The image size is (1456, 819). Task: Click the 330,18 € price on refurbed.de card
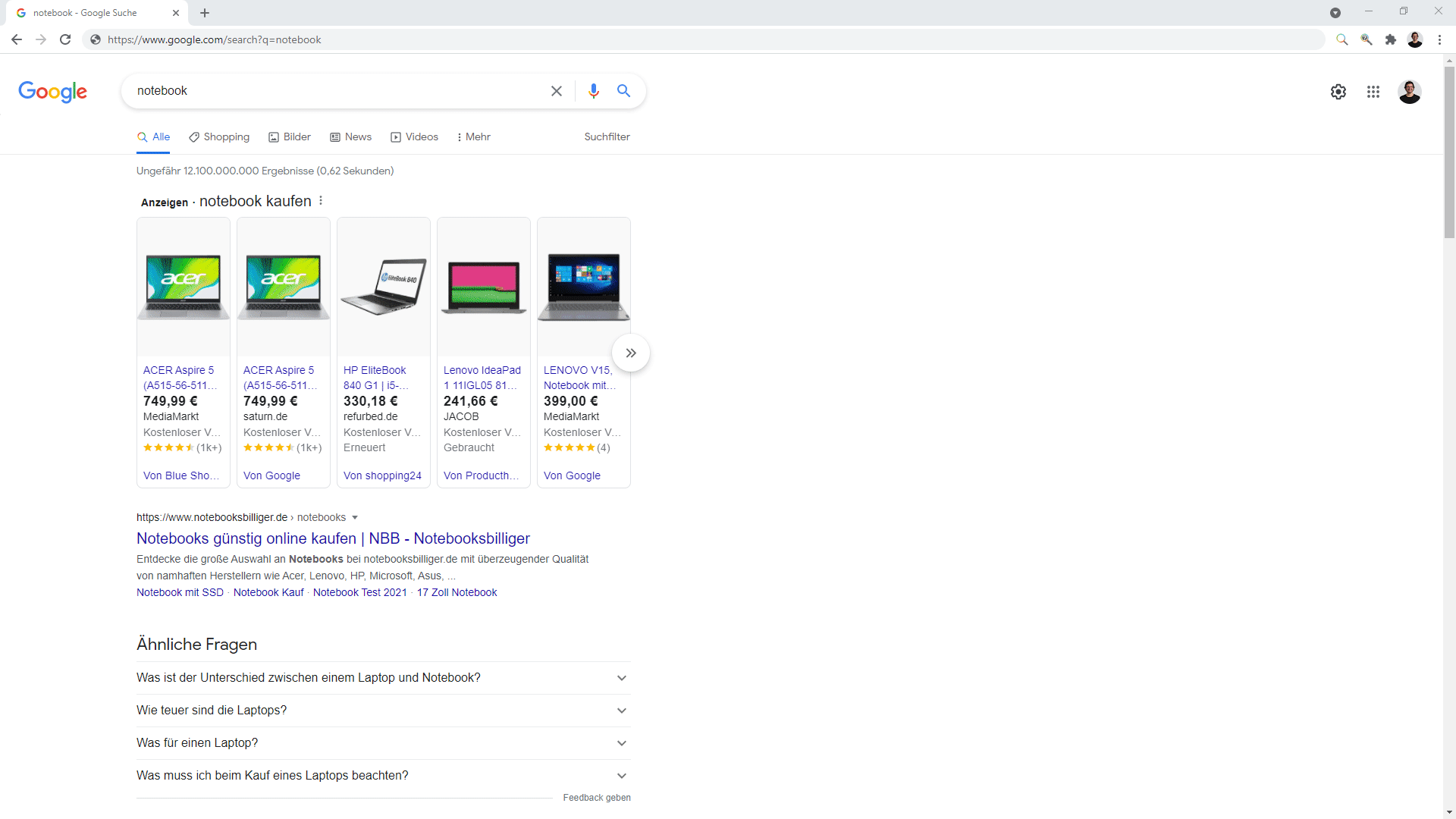[371, 401]
